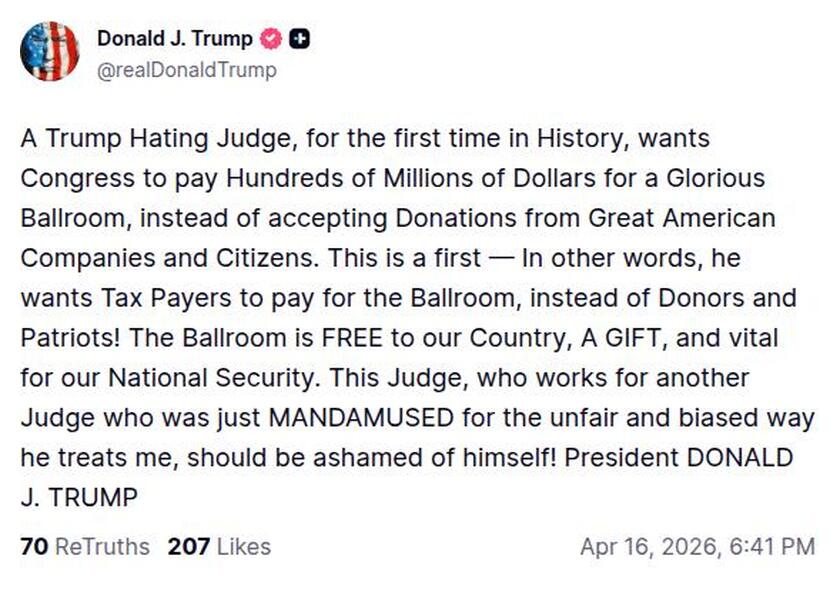Screen dimensions: 840x589
Task: View the 207 Likes list
Action: 219,547
